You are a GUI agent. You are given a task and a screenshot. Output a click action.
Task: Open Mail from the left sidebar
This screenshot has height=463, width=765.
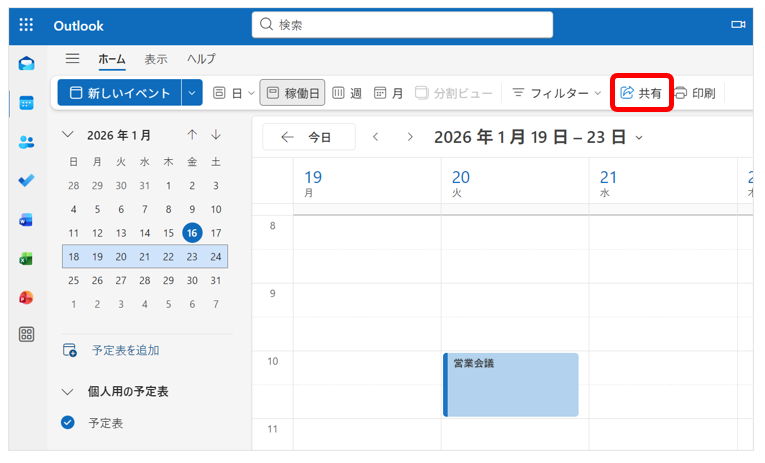26,63
